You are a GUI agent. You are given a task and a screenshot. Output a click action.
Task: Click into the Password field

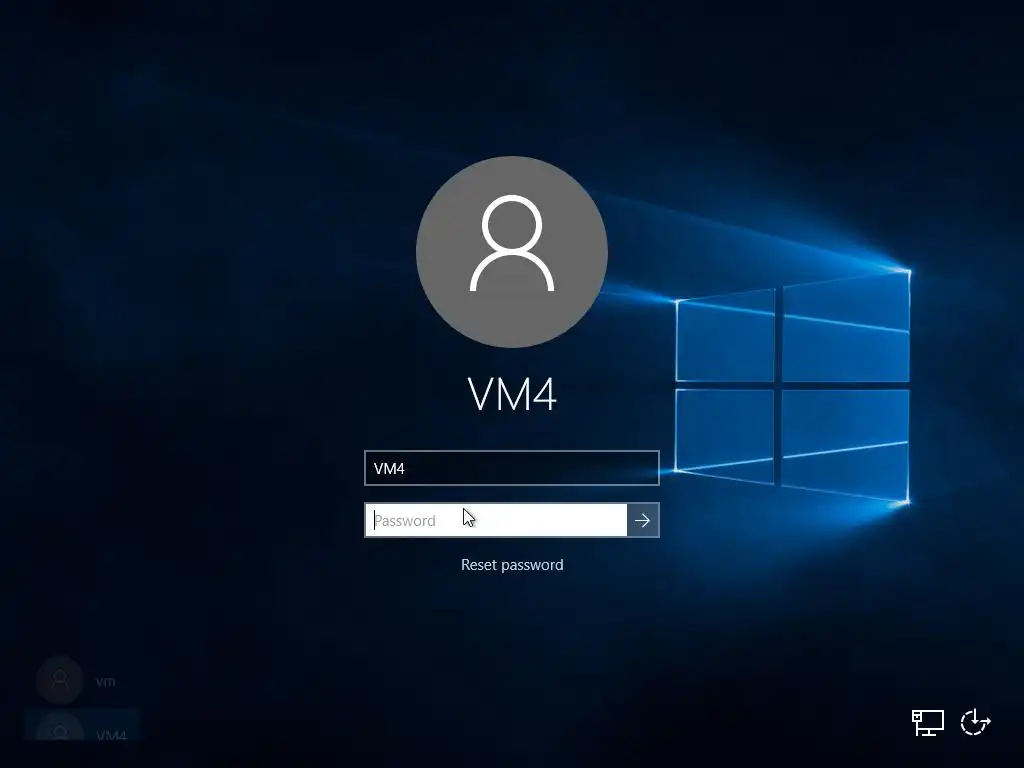click(496, 520)
